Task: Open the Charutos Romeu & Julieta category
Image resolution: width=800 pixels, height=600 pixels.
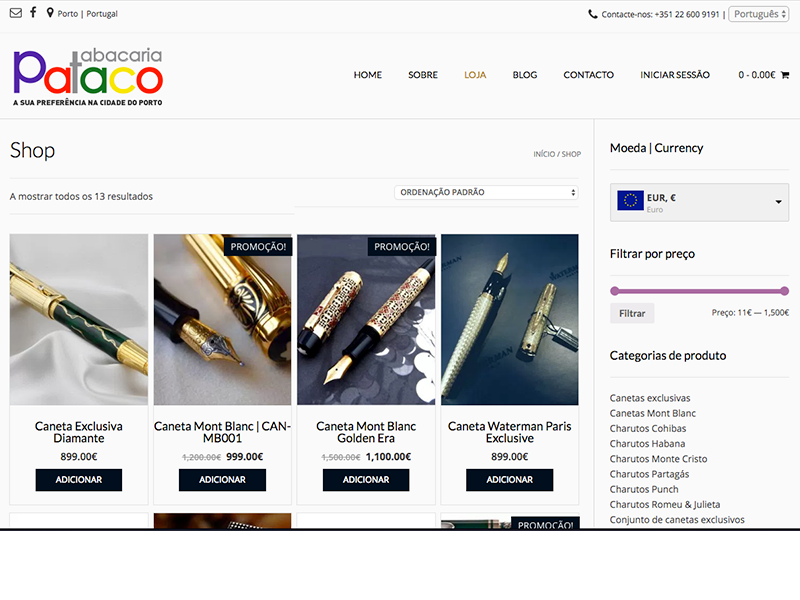Action: tap(665, 505)
